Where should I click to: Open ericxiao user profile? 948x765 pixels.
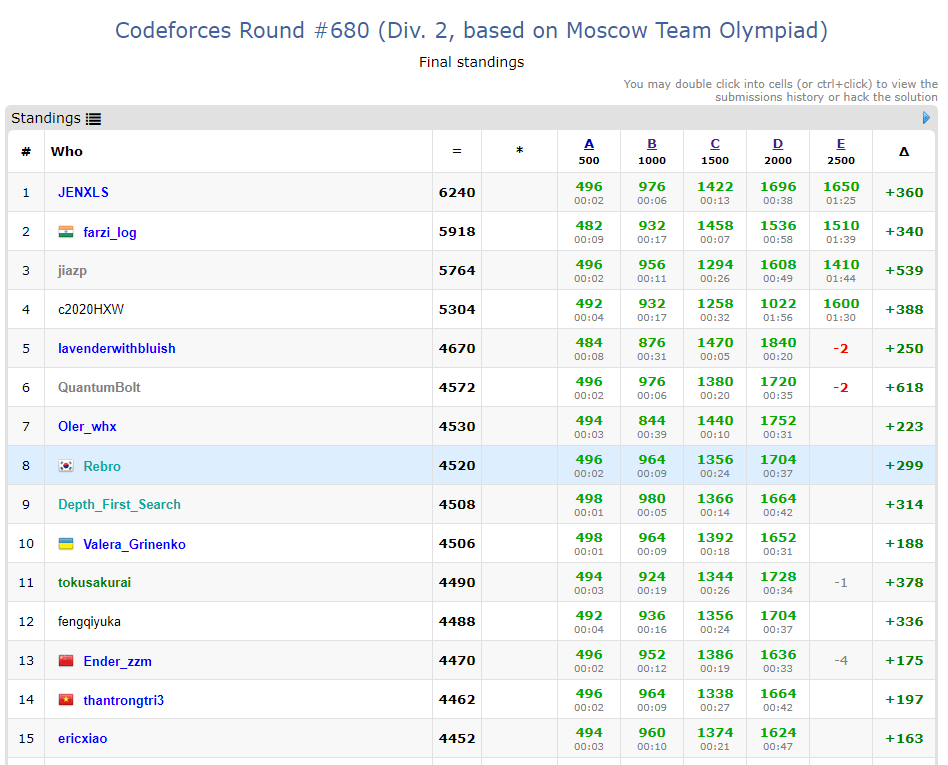click(x=82, y=738)
